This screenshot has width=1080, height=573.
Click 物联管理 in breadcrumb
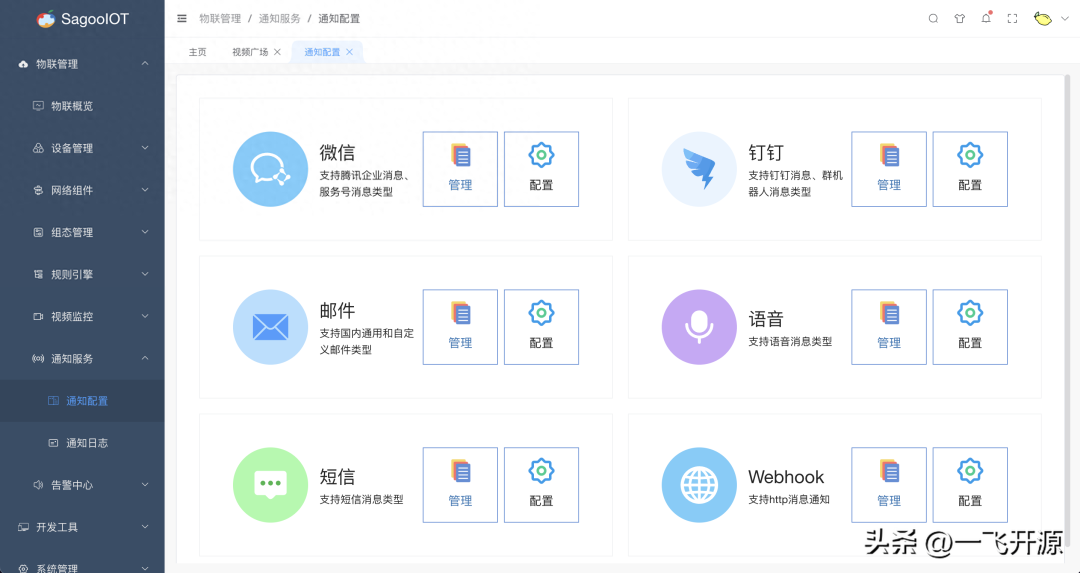(x=220, y=19)
